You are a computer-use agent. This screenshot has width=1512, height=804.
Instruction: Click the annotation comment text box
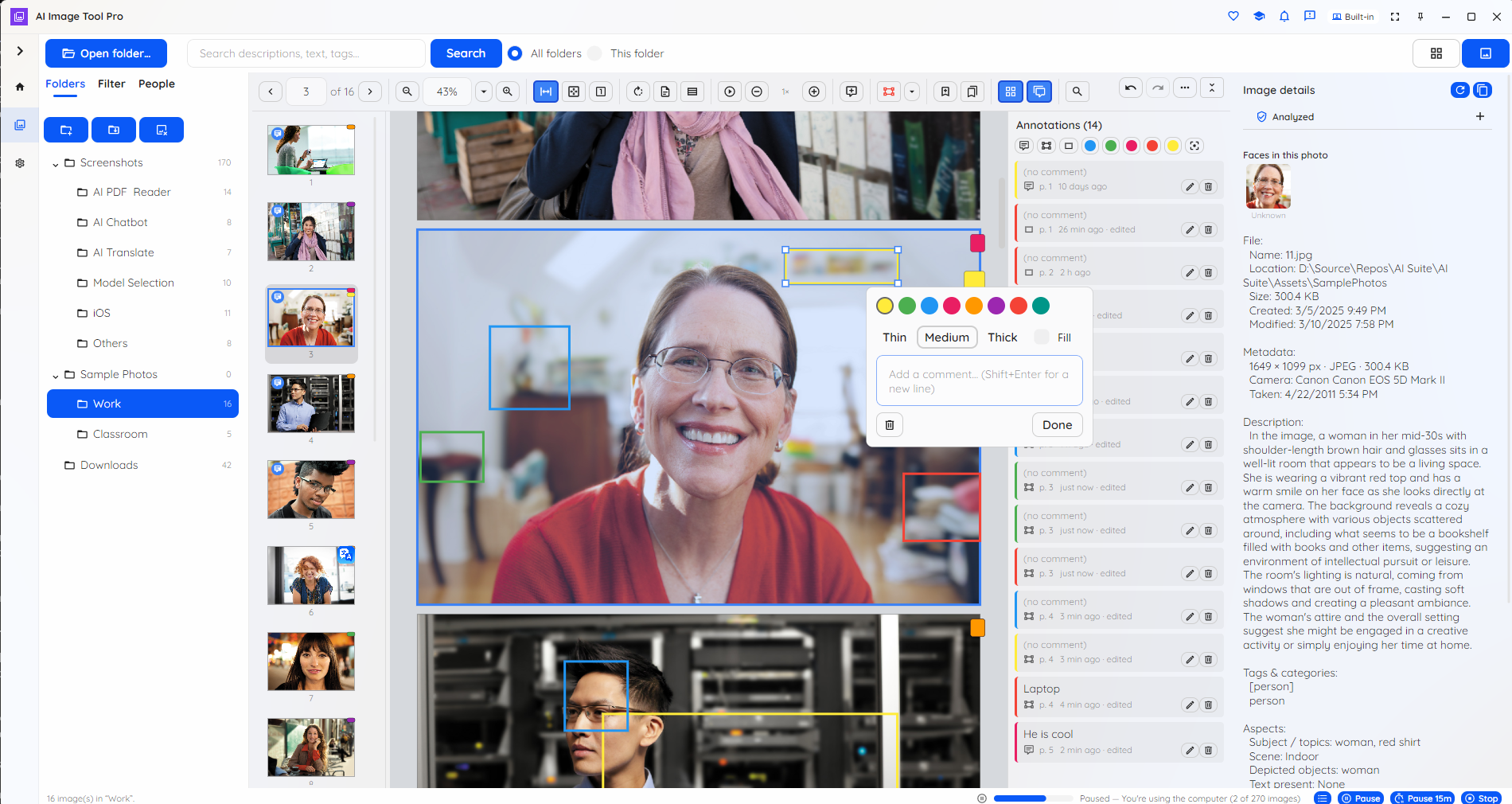tap(980, 381)
